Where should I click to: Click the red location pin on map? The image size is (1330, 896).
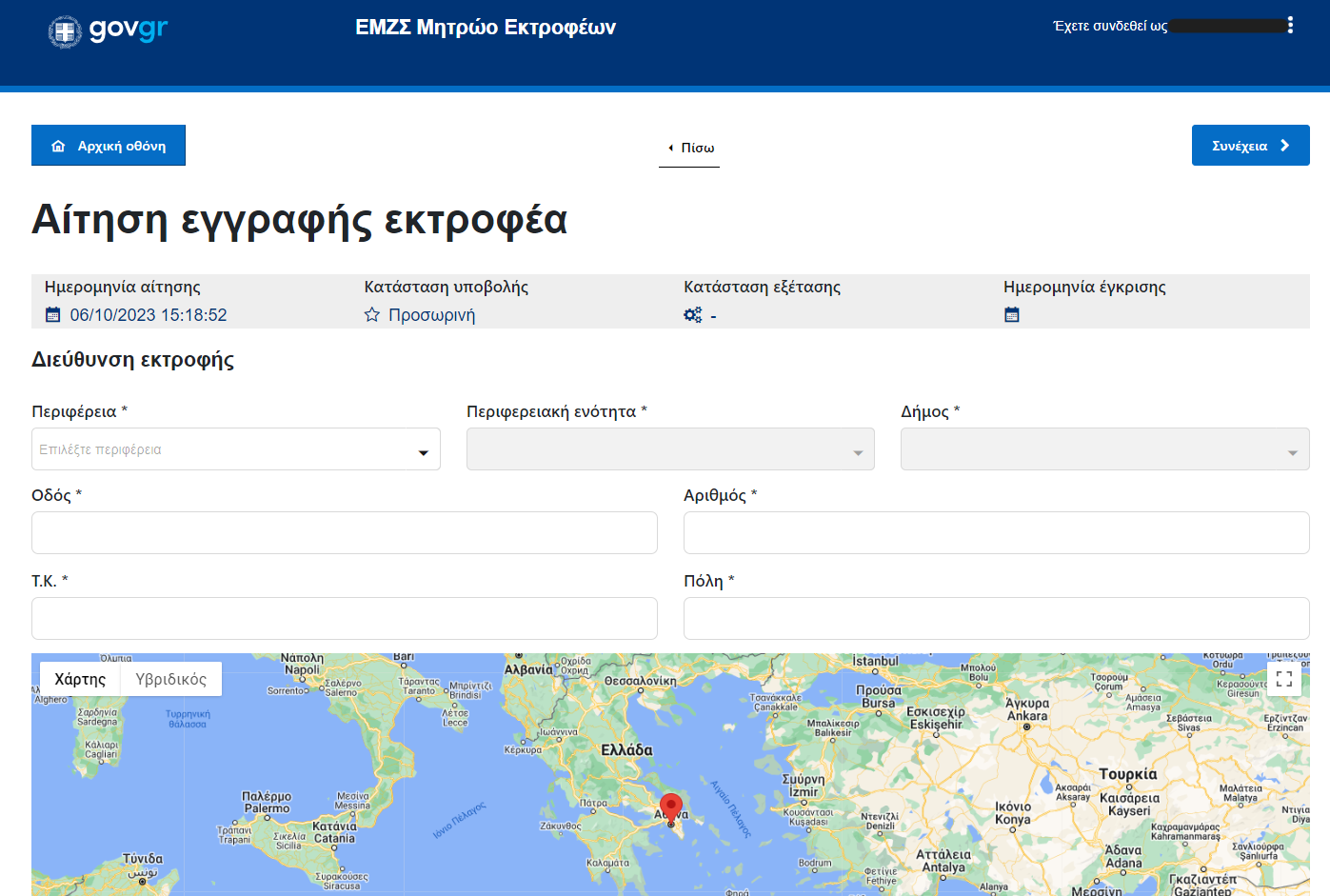pyautogui.click(x=671, y=808)
